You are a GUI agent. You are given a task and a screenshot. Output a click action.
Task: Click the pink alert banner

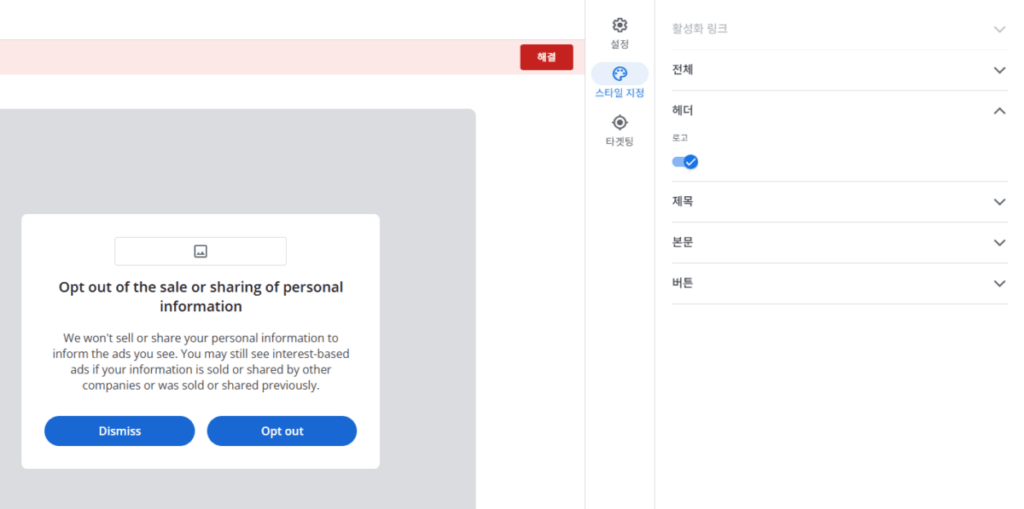tap(250, 57)
